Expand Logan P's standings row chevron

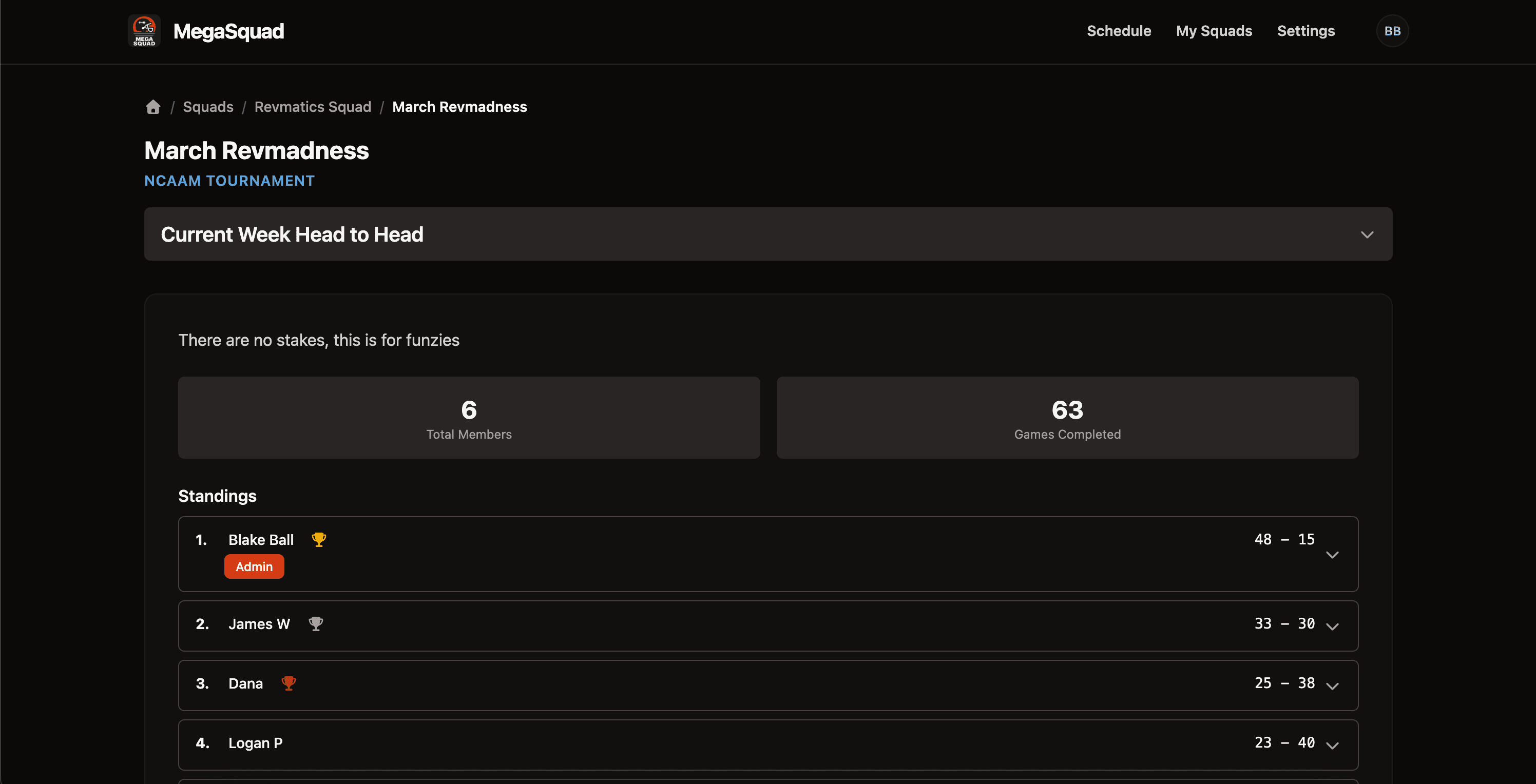point(1332,746)
